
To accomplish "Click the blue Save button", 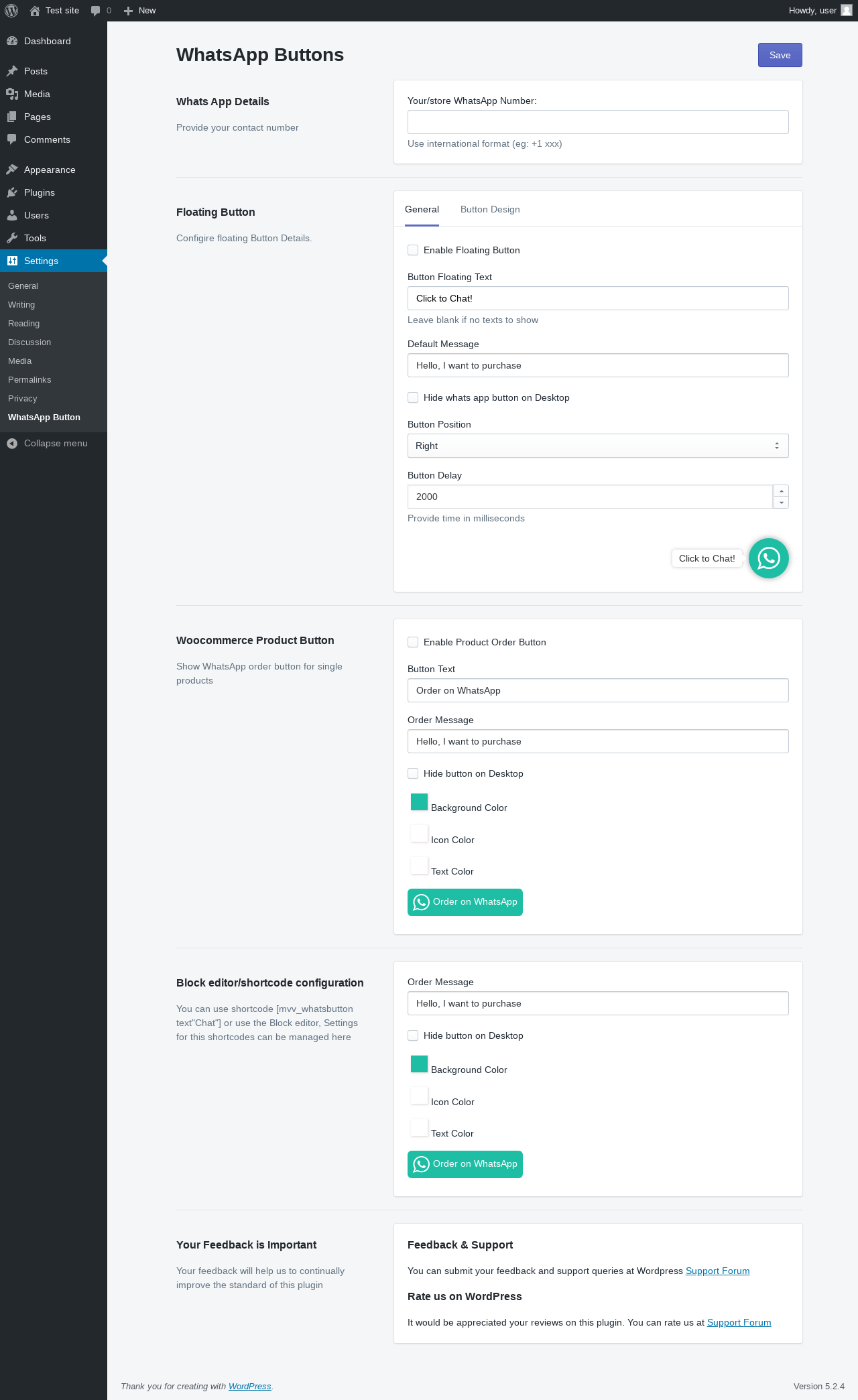I will coord(780,55).
